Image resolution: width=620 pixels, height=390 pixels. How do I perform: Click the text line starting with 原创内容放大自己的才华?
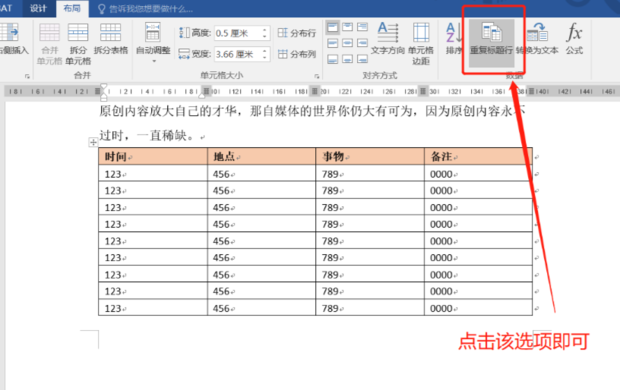point(312,111)
